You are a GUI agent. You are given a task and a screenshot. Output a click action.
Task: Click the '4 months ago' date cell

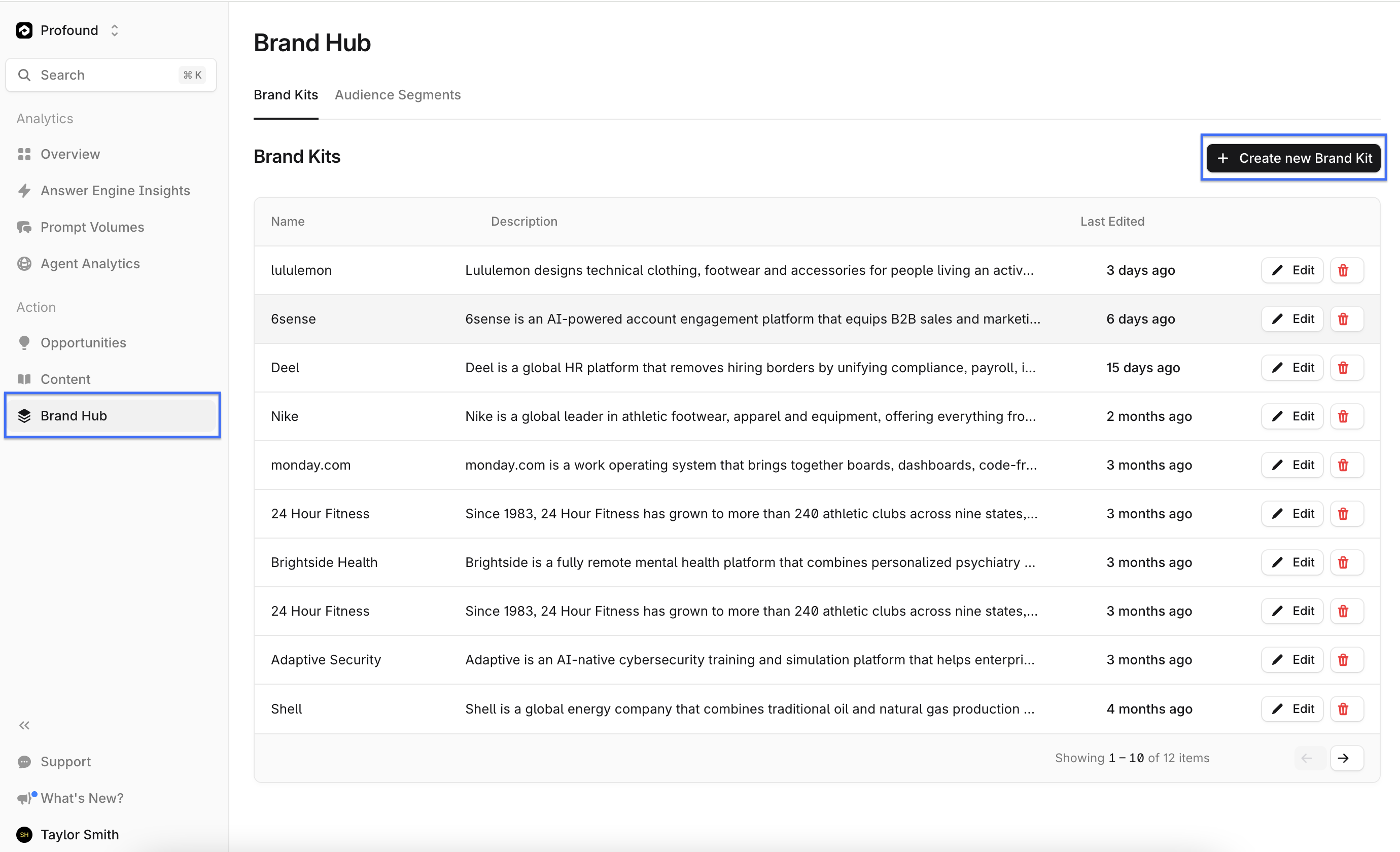click(x=1149, y=709)
